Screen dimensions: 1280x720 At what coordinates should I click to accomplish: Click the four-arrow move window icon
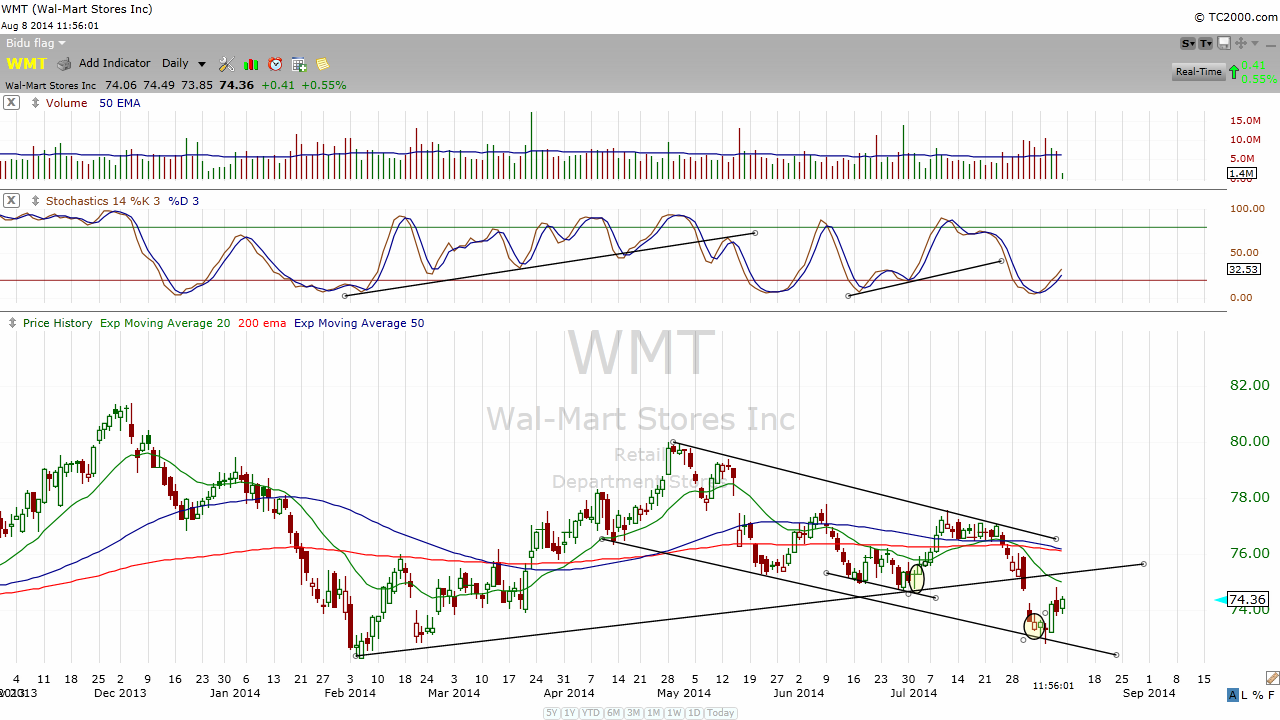[x=1241, y=43]
